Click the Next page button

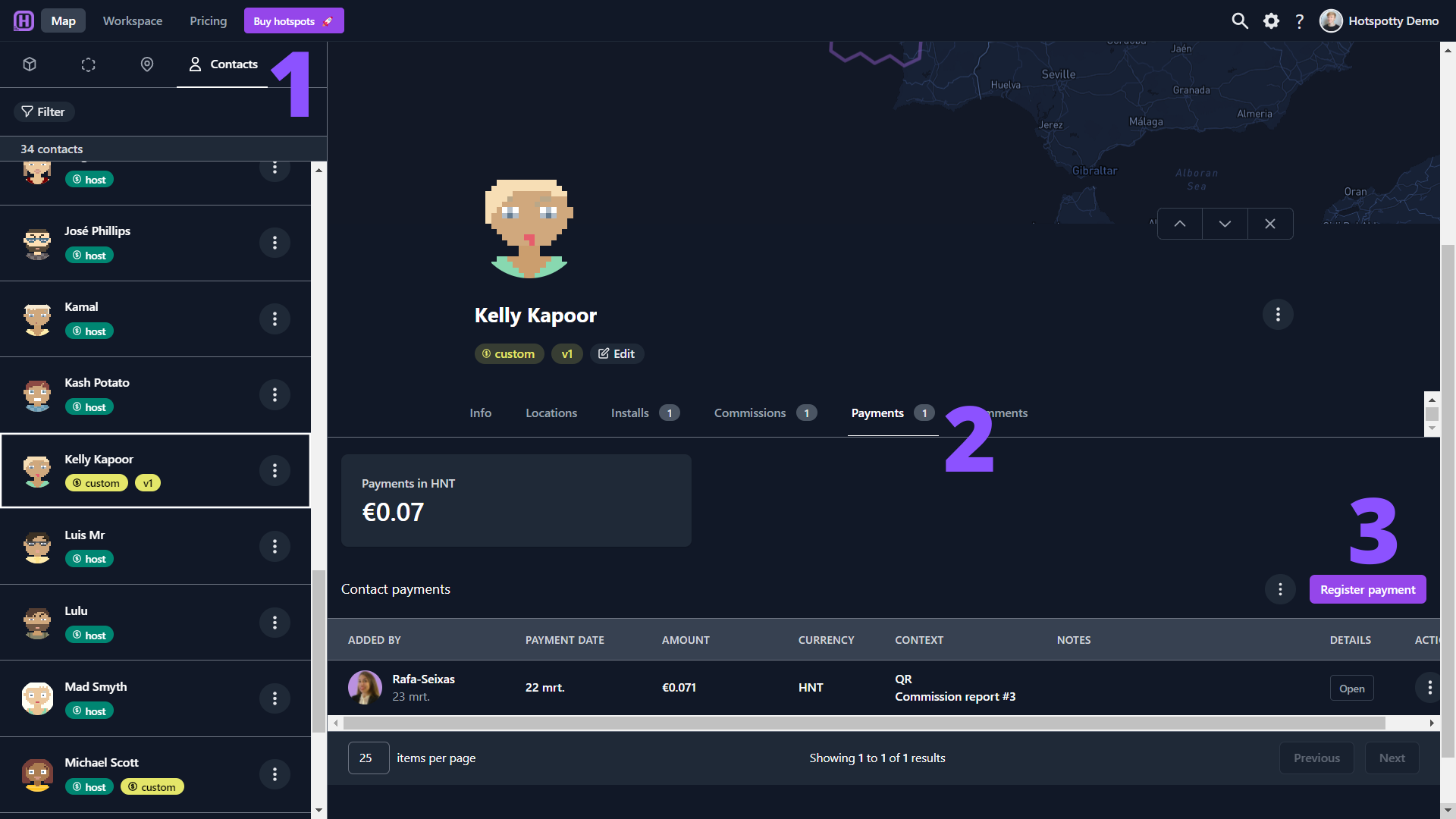tap(1392, 758)
